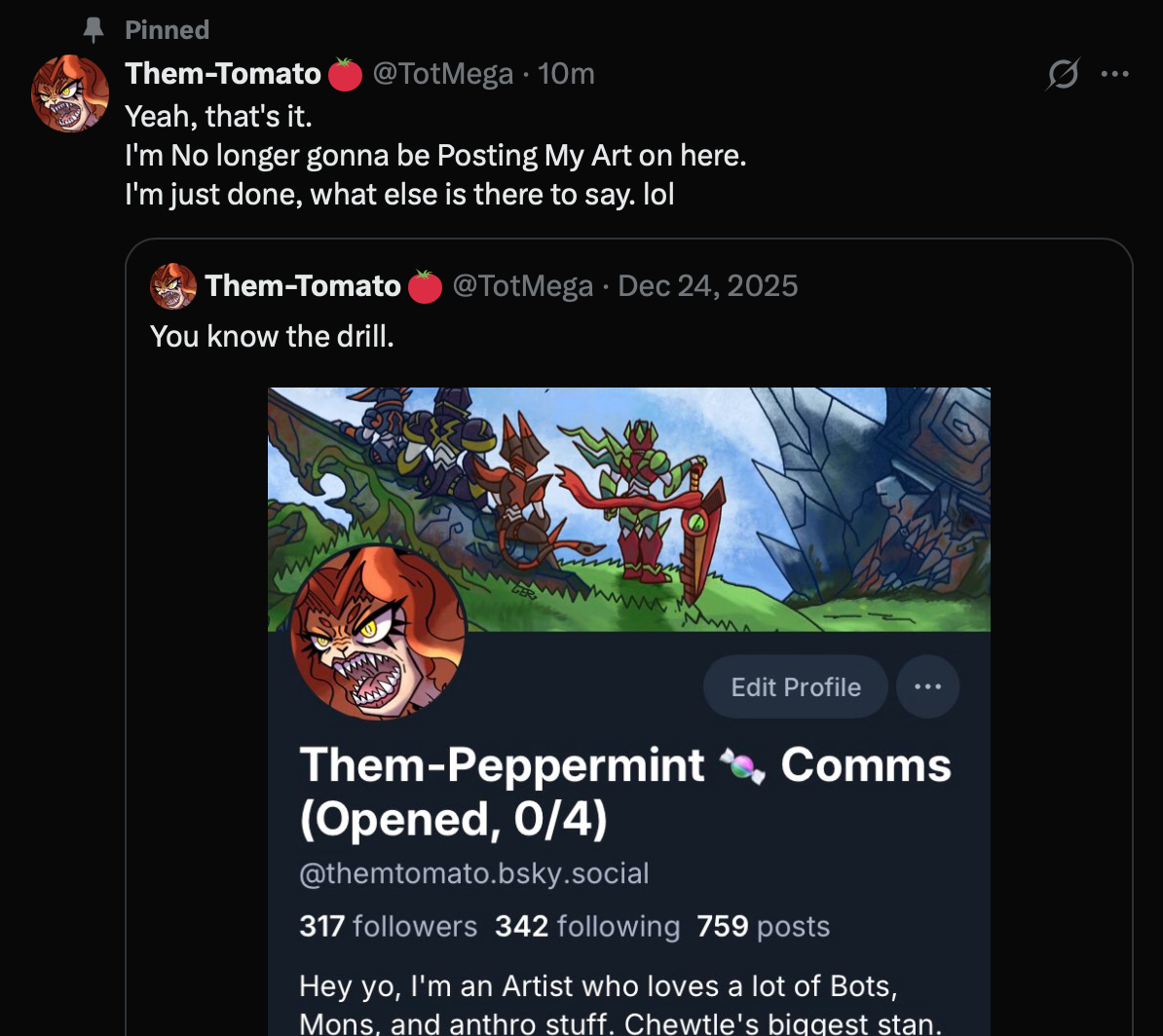Select the 342 following count
The image size is (1163, 1036).
pyautogui.click(x=586, y=926)
